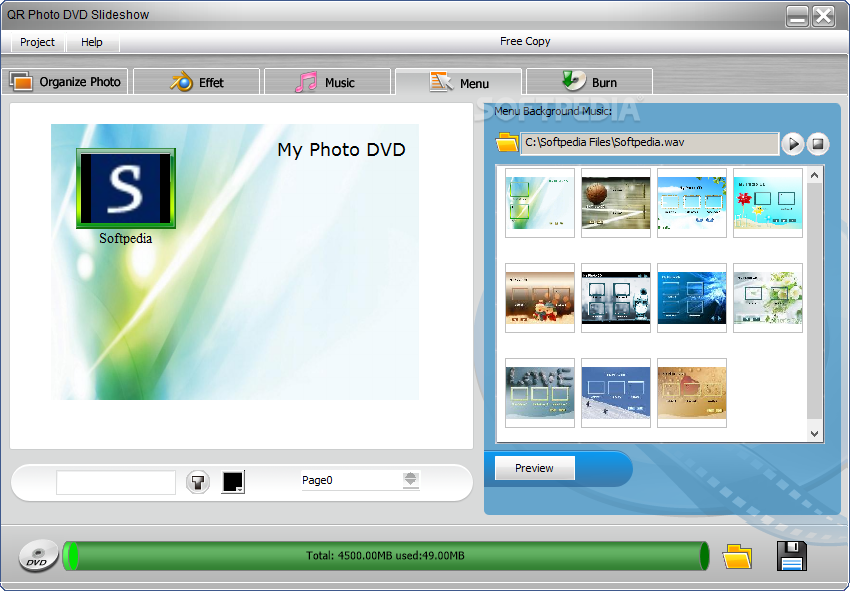Click the menu text input box
850x591 pixels.
116,482
